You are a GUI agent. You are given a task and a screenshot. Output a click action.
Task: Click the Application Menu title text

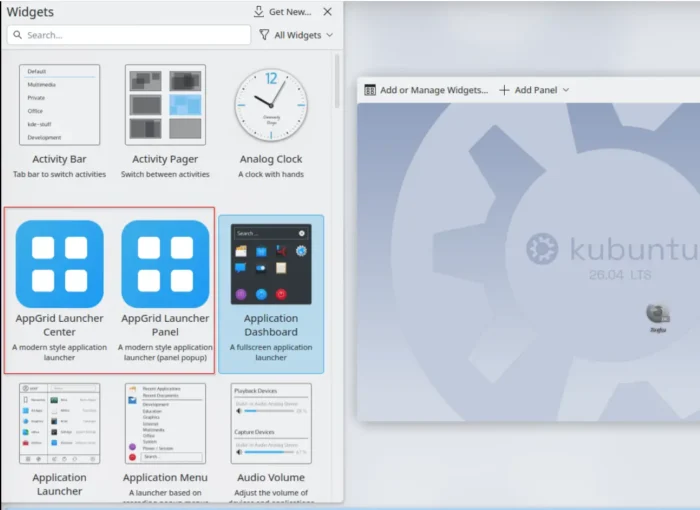(x=165, y=477)
